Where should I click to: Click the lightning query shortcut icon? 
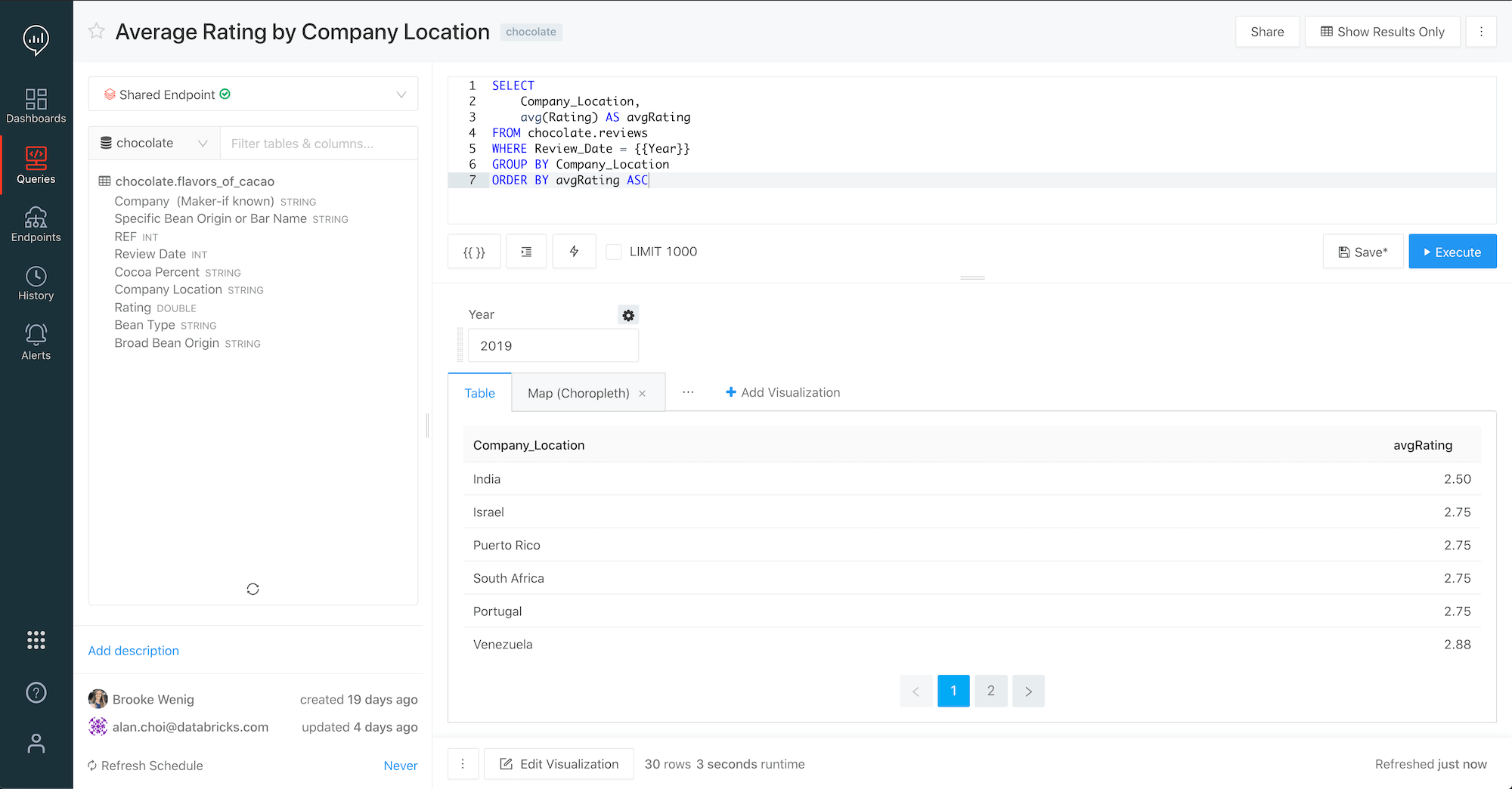pyautogui.click(x=574, y=251)
